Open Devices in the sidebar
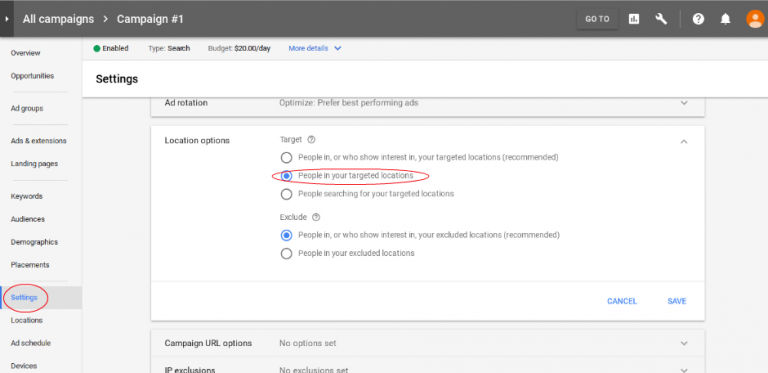Screen dimensions: 768x373 click(24, 366)
